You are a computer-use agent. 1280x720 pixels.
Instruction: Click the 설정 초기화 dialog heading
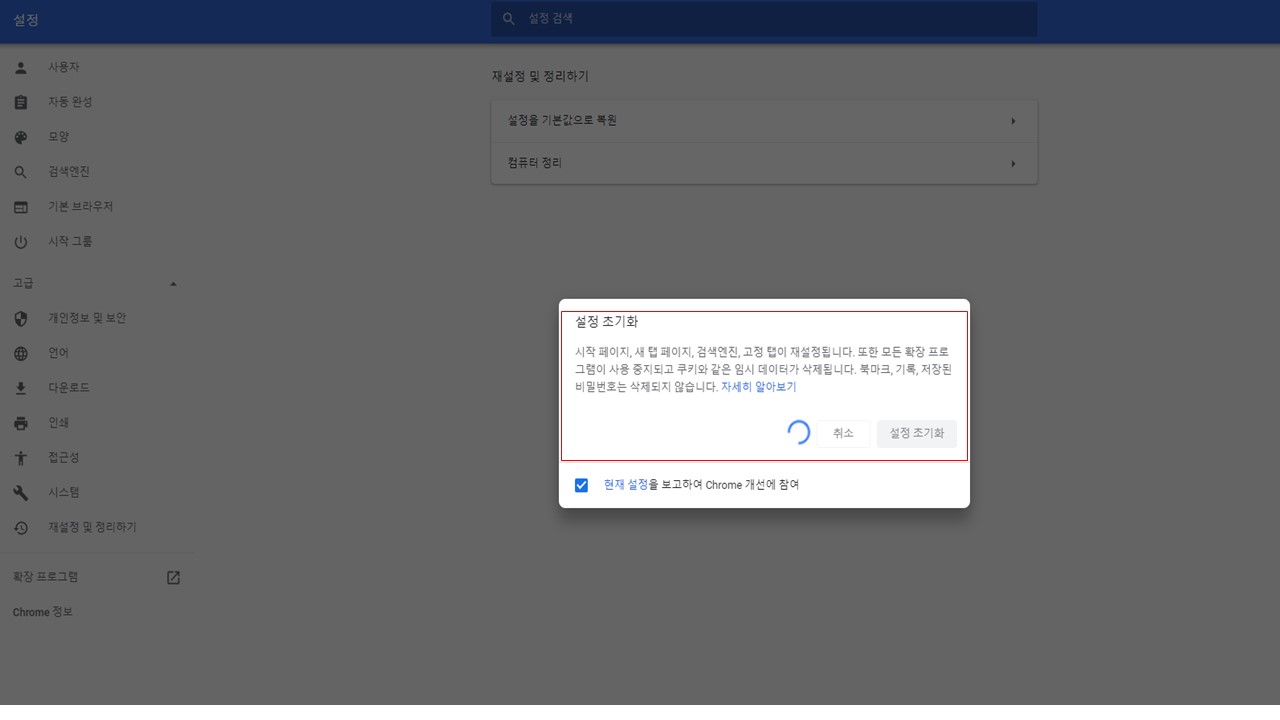[x=607, y=322]
